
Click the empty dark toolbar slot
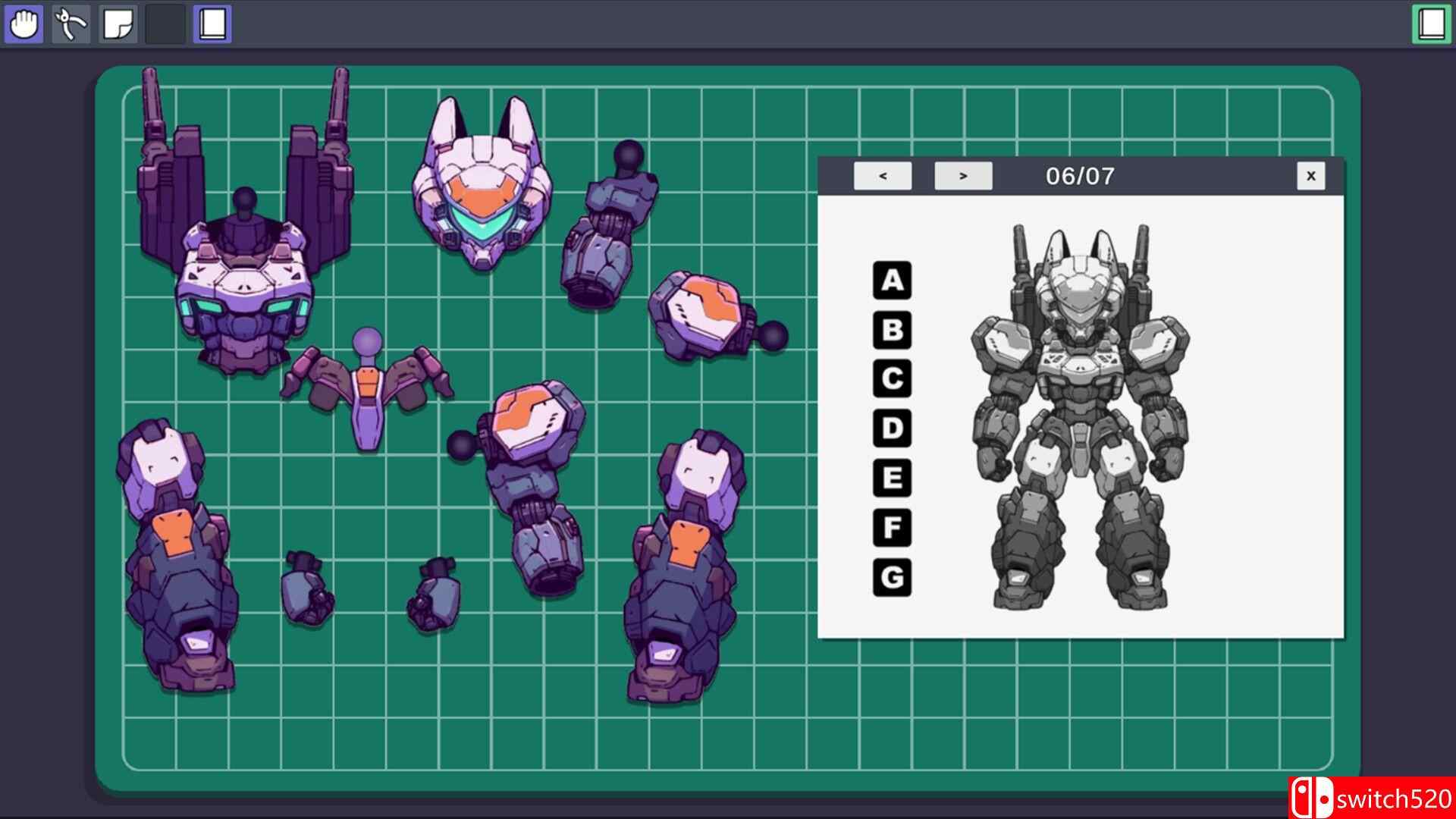tap(165, 24)
